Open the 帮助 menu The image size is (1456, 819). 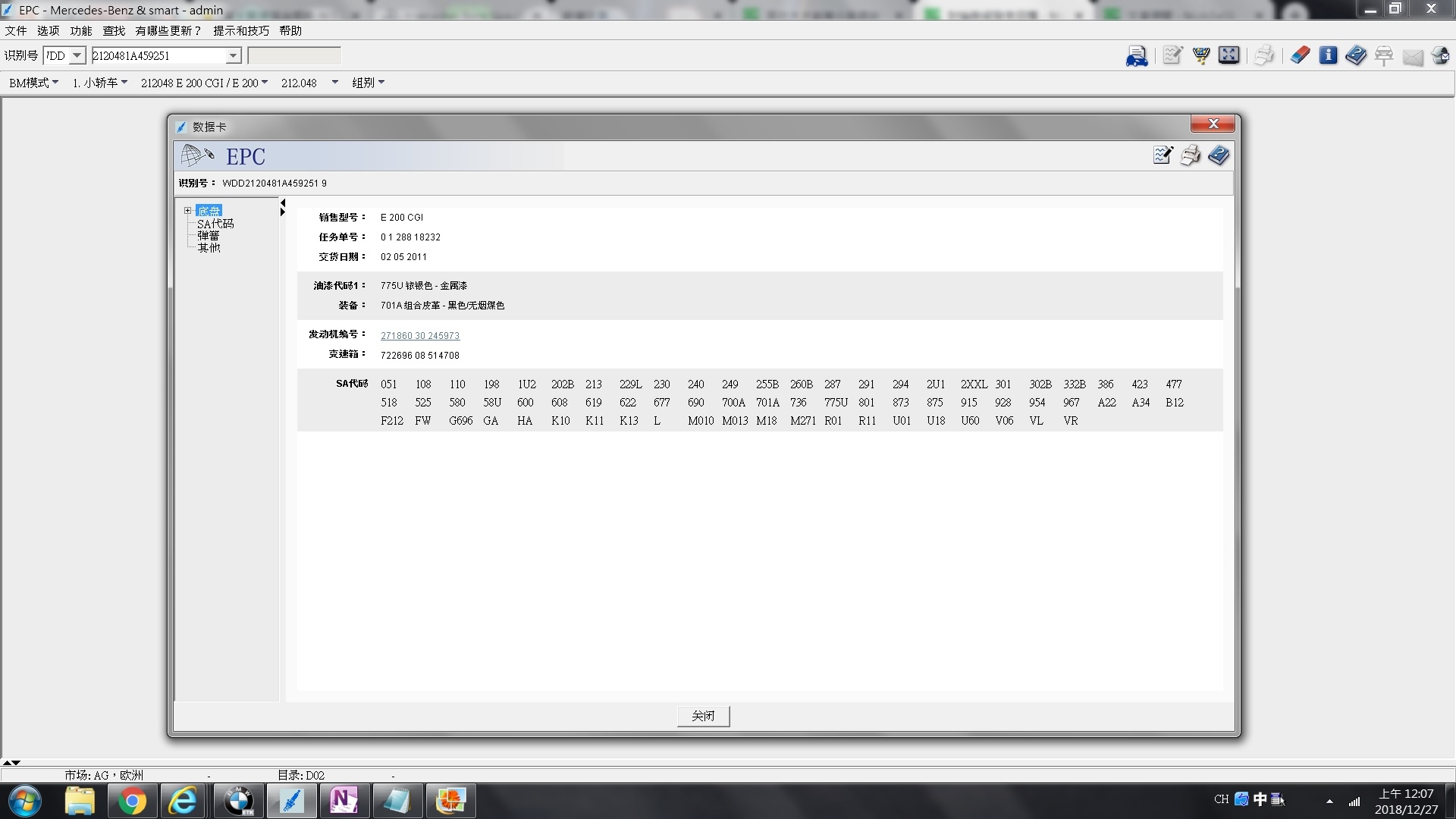coord(290,30)
